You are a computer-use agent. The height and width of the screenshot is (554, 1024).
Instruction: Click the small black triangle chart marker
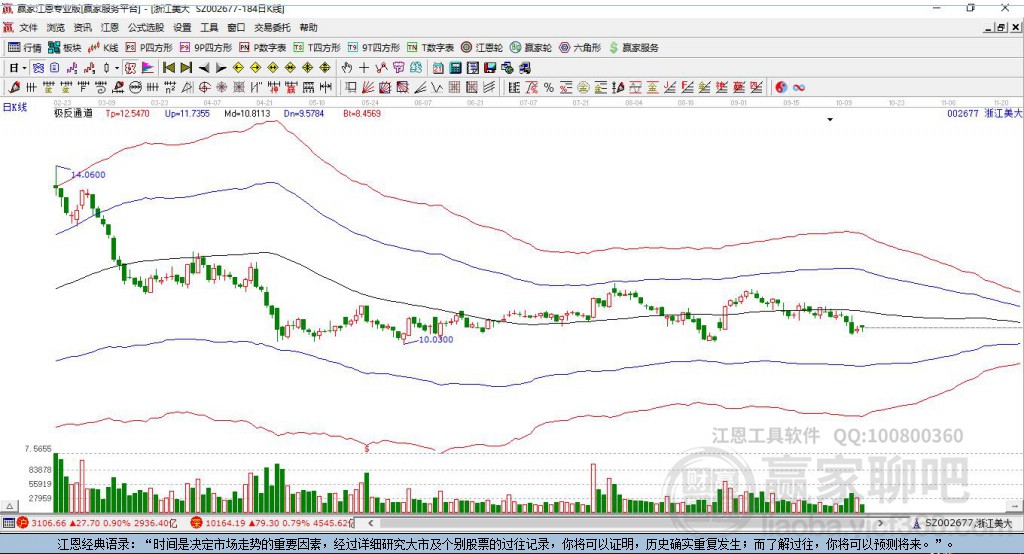coord(830,120)
